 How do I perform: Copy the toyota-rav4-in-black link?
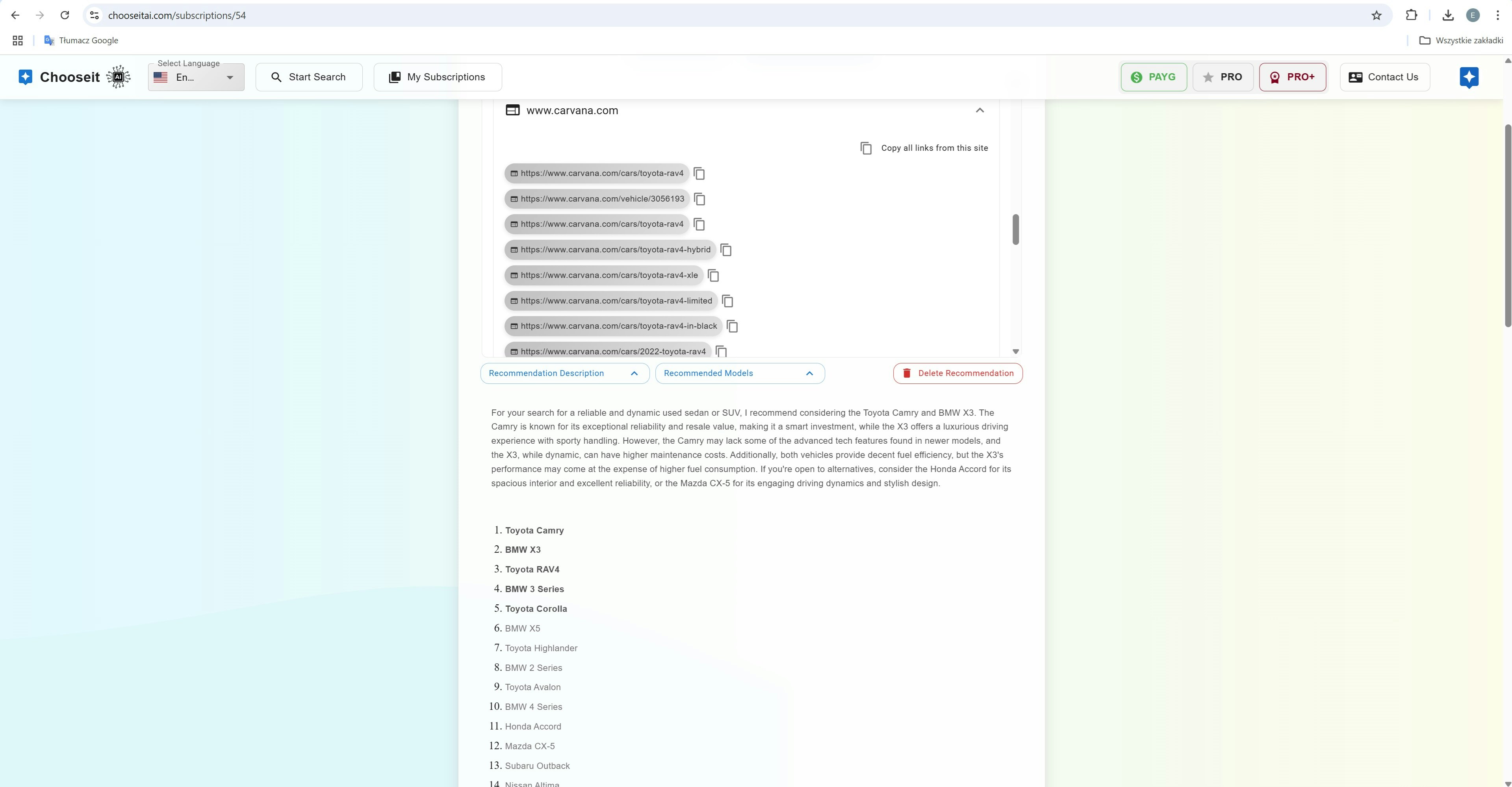click(x=732, y=326)
